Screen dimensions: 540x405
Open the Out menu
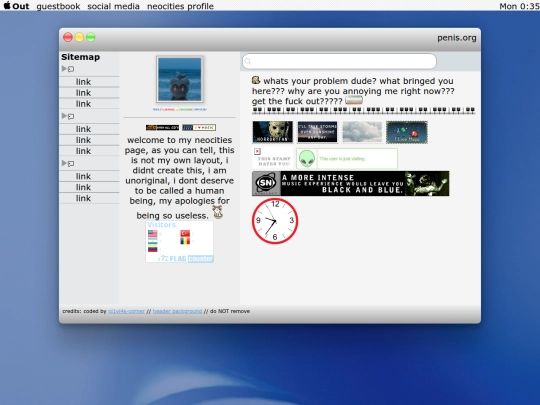point(21,6)
